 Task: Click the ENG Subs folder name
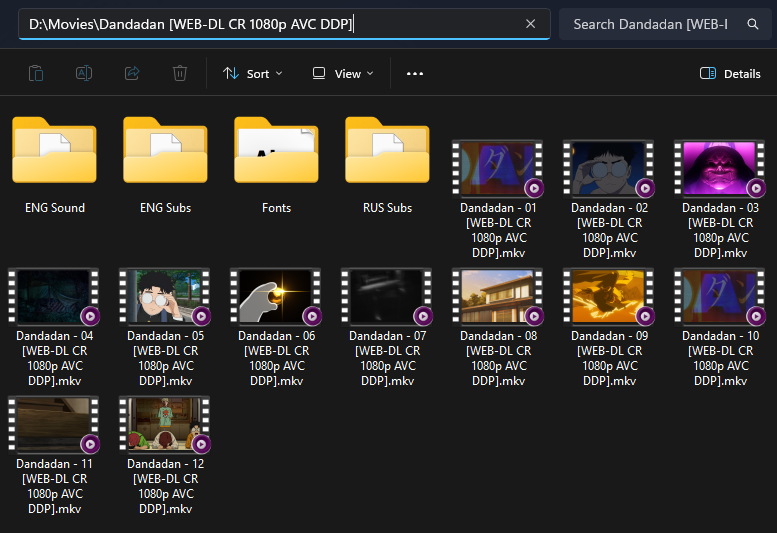166,208
